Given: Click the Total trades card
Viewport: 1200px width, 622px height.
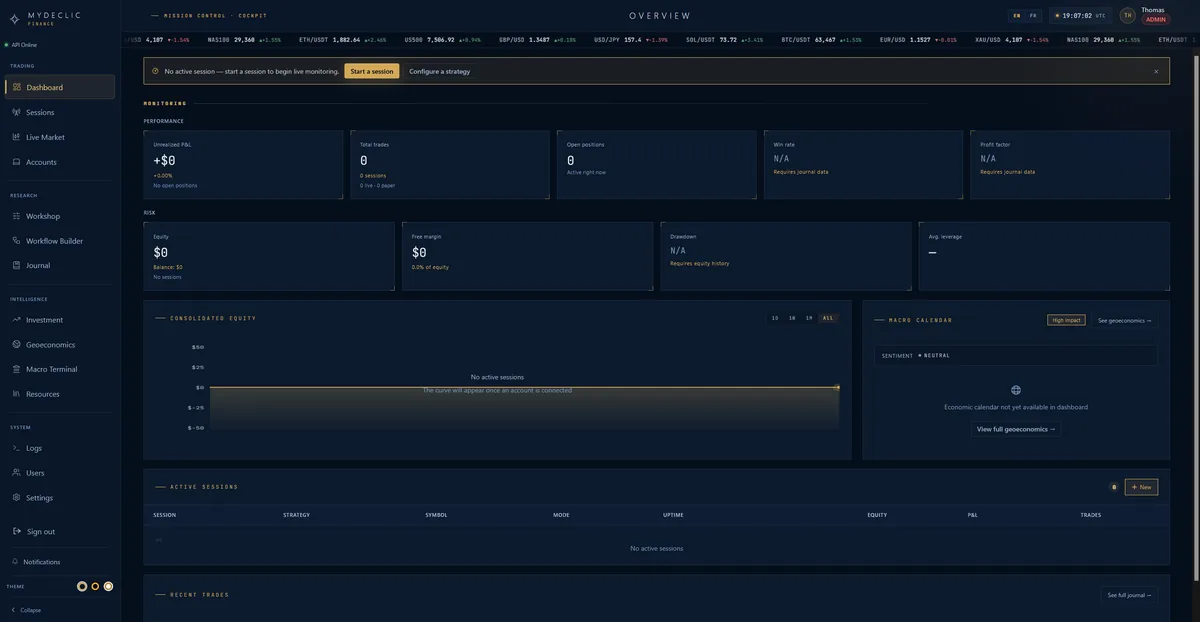Looking at the screenshot, I should [450, 164].
